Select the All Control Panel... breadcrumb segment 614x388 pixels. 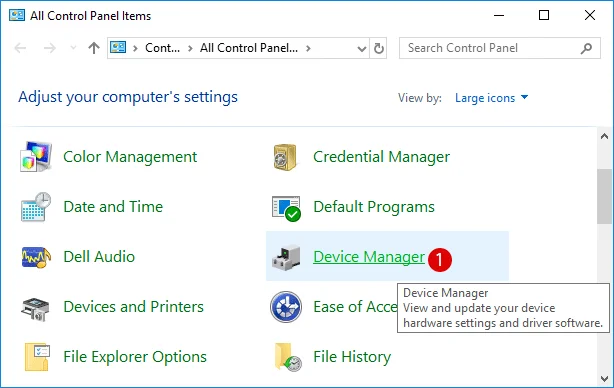coord(249,48)
